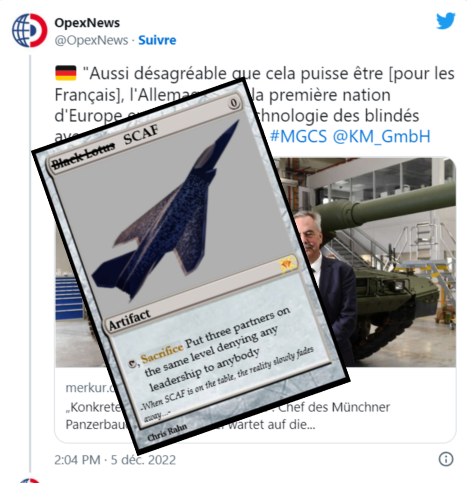This screenshot has width=467, height=483.
Task: Click the zero mana cost symbol
Action: point(234,103)
